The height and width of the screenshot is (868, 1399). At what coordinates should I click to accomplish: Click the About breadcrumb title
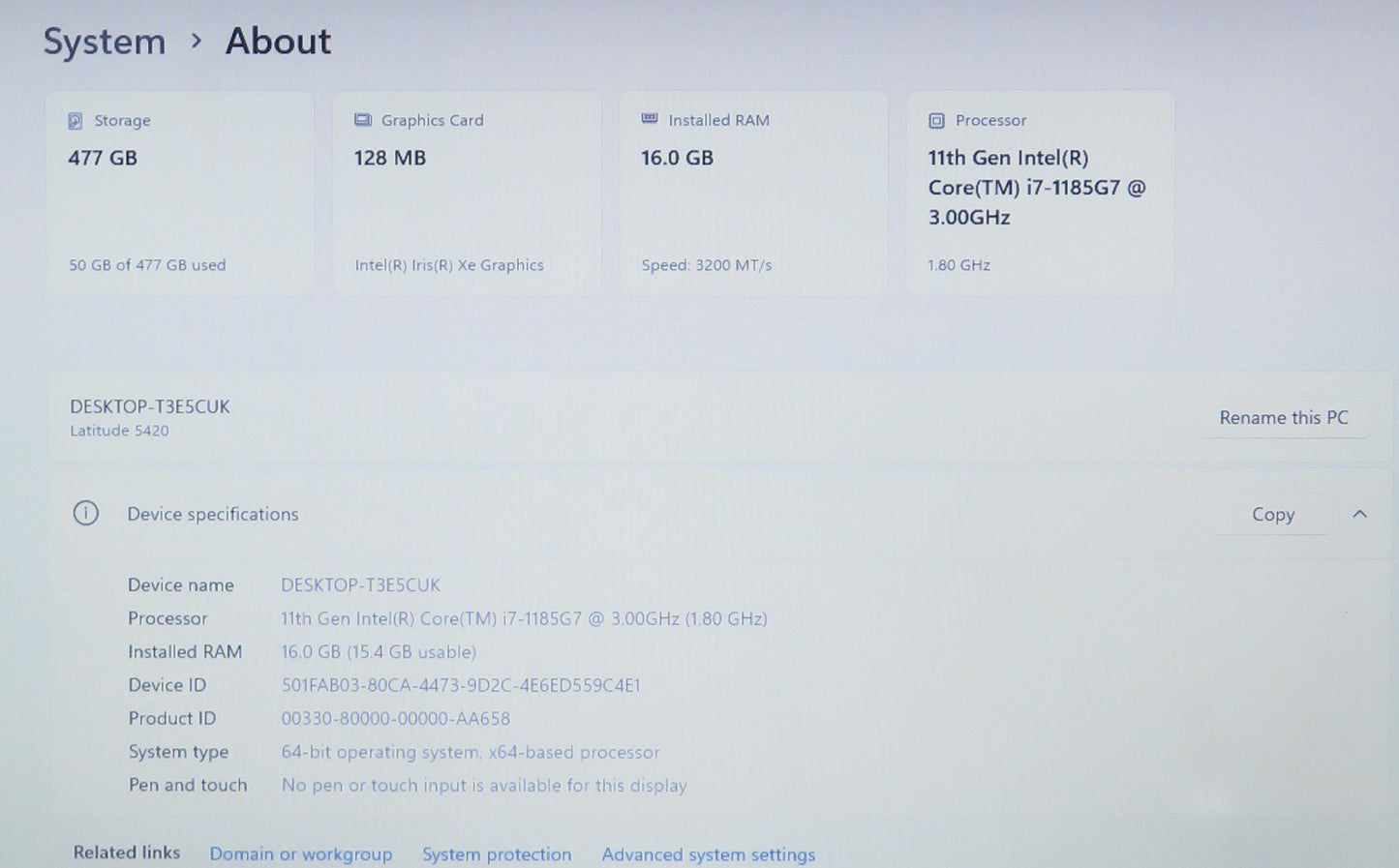tap(278, 42)
